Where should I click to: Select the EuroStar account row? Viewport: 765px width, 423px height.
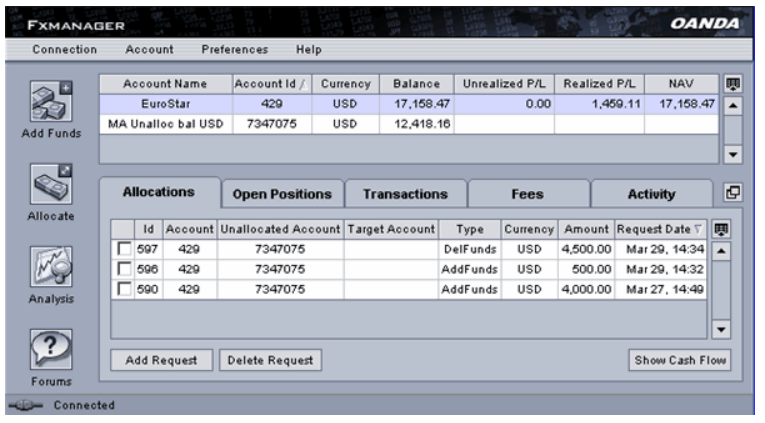409,104
